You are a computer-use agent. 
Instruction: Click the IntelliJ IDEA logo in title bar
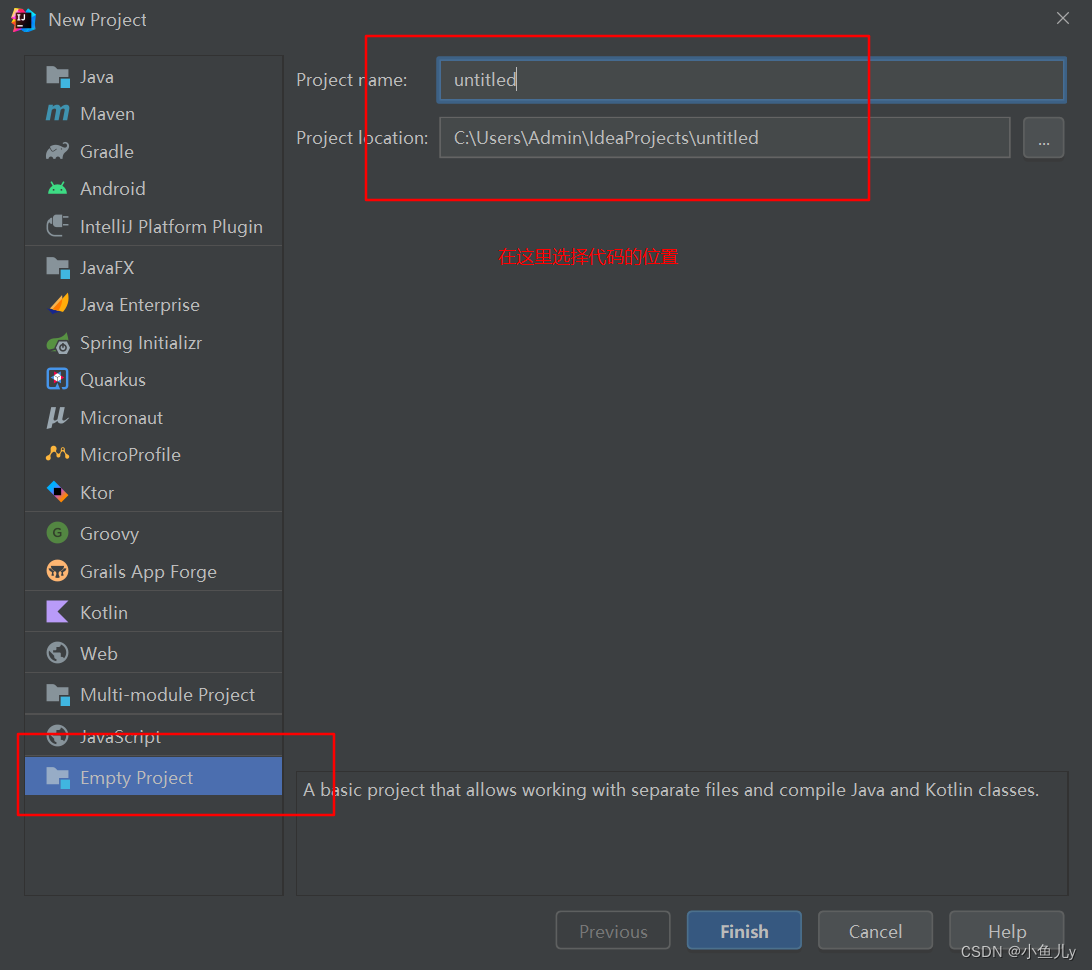coord(23,19)
